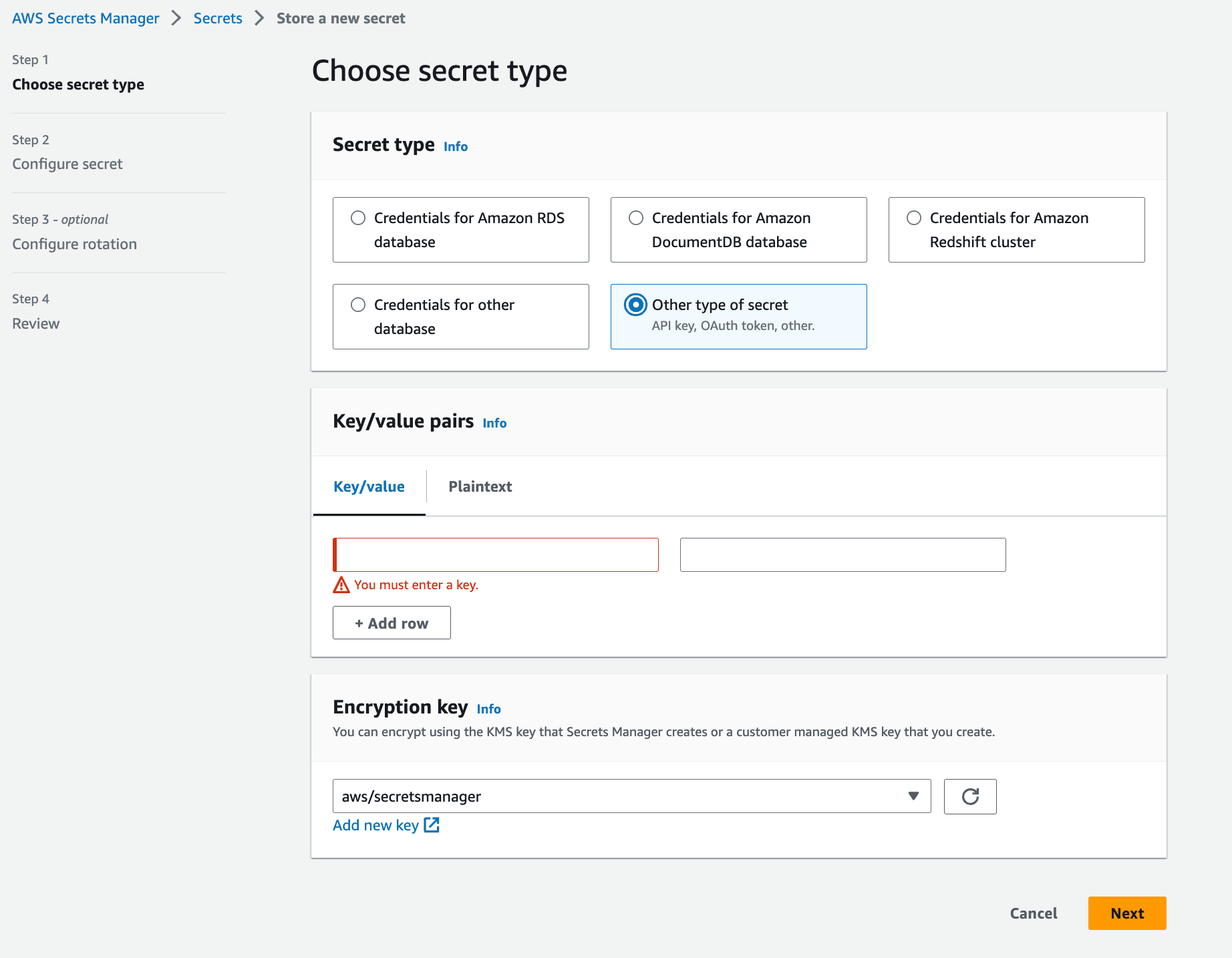Click the + Add row button
This screenshot has width=1232, height=958.
[x=392, y=622]
